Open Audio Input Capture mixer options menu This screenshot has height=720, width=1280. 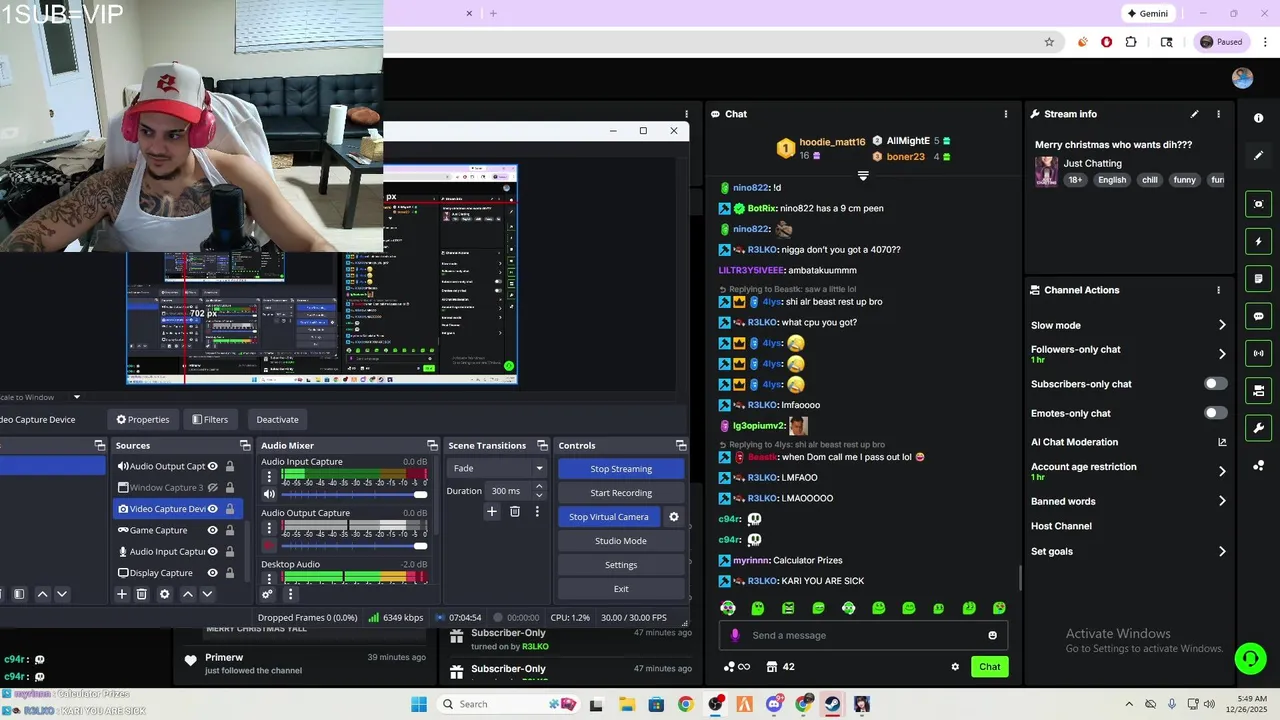coord(269,477)
